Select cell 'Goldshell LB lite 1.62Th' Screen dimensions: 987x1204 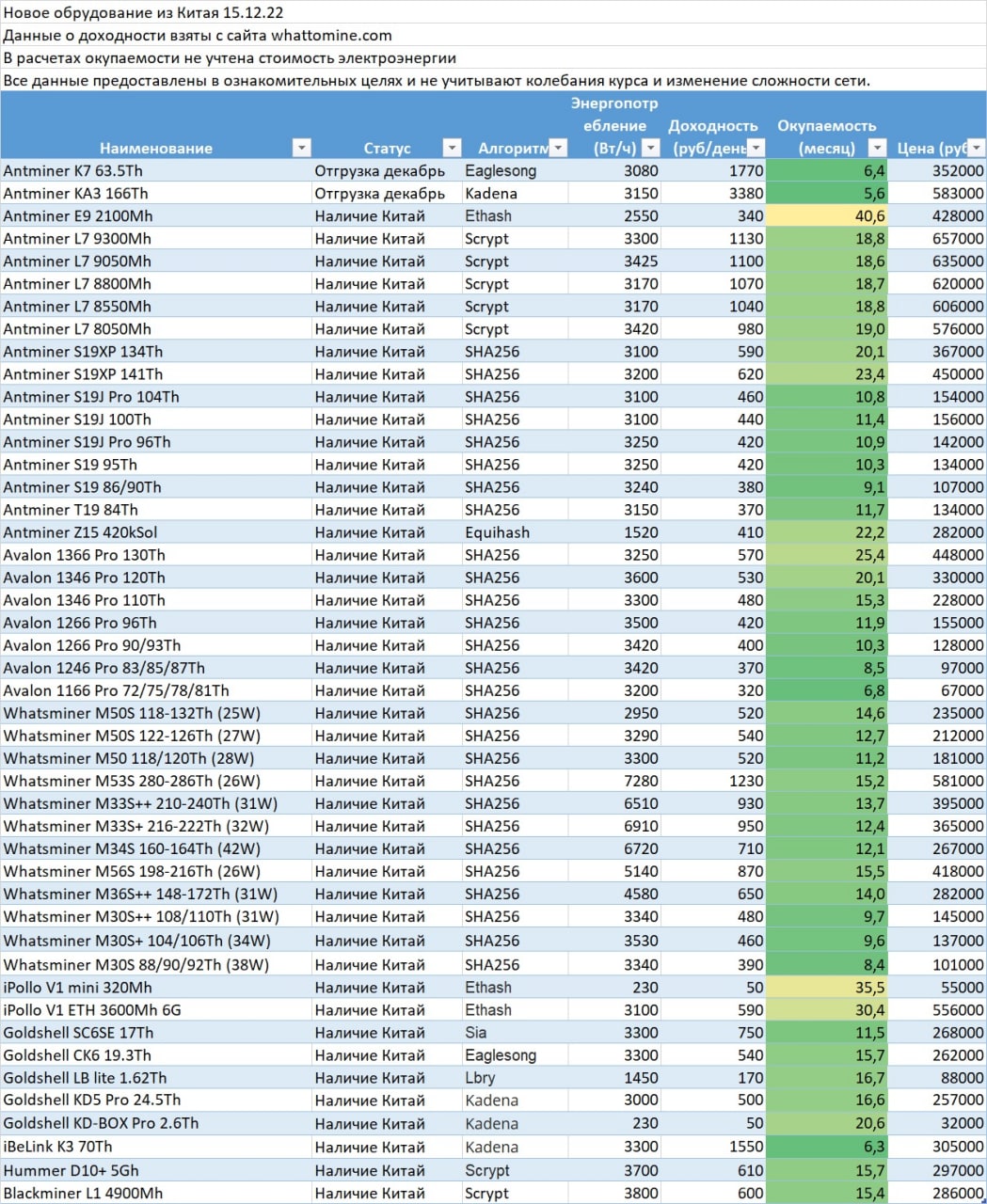tap(156, 1077)
